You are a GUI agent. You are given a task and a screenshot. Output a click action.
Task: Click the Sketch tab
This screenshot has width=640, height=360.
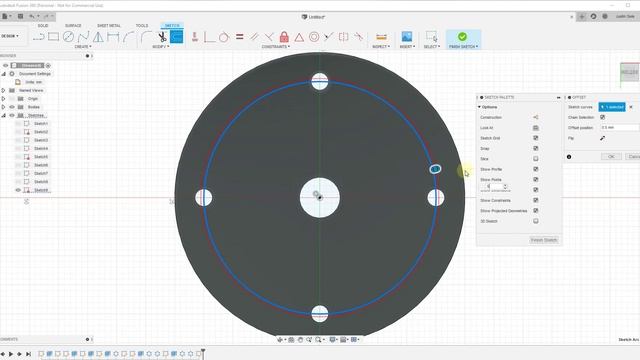[172, 26]
